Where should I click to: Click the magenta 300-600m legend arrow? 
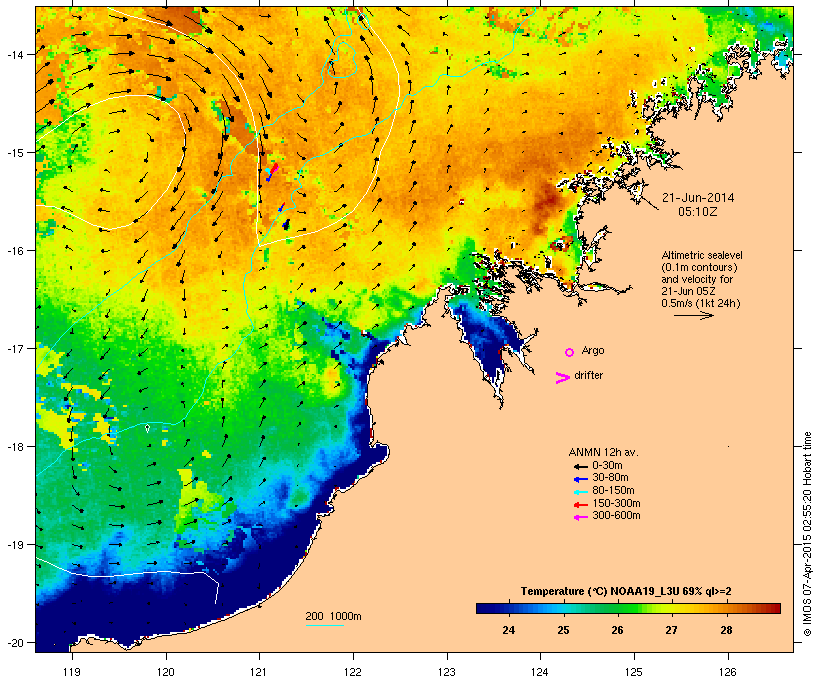point(580,517)
